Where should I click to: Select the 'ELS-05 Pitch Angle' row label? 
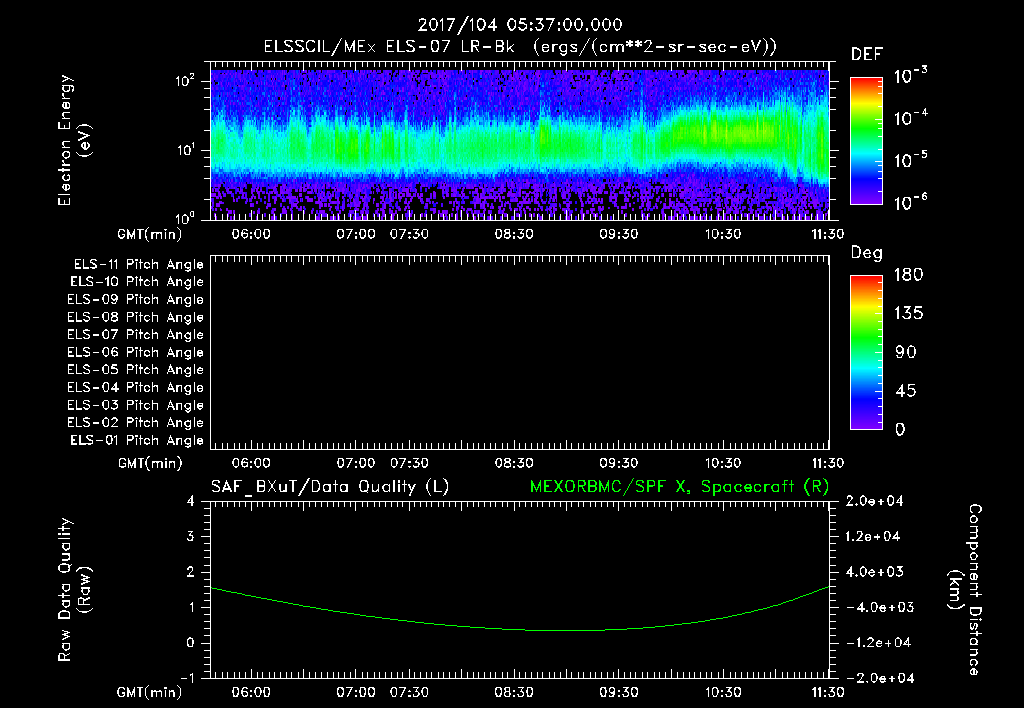(136, 370)
